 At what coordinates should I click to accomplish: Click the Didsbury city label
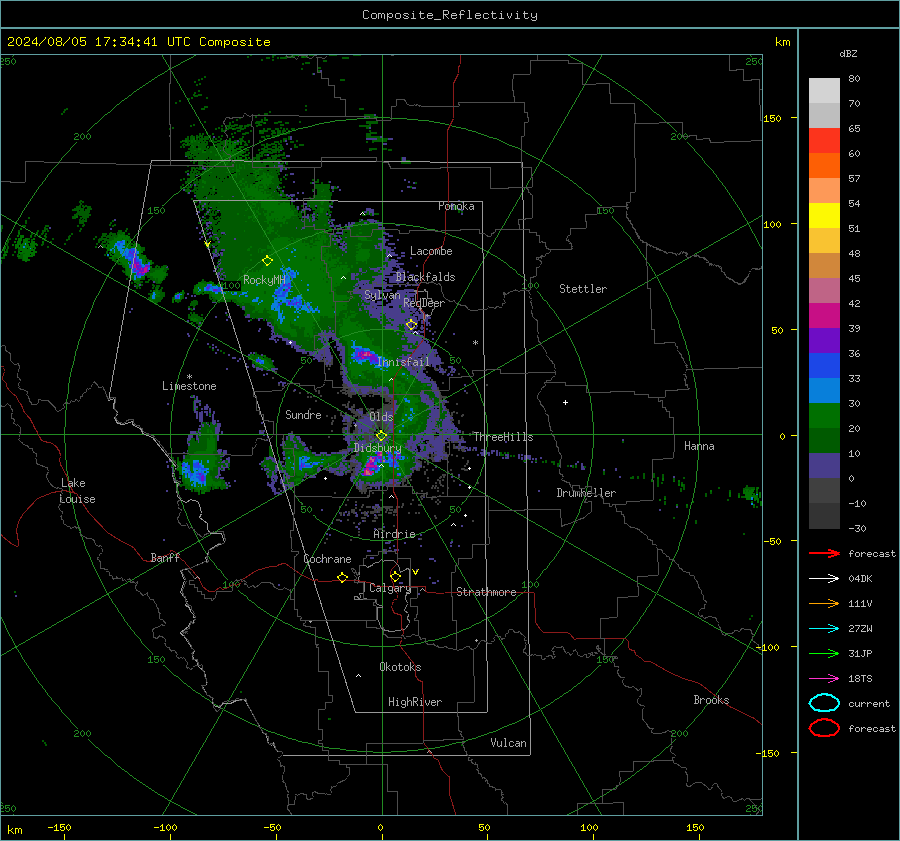377,448
